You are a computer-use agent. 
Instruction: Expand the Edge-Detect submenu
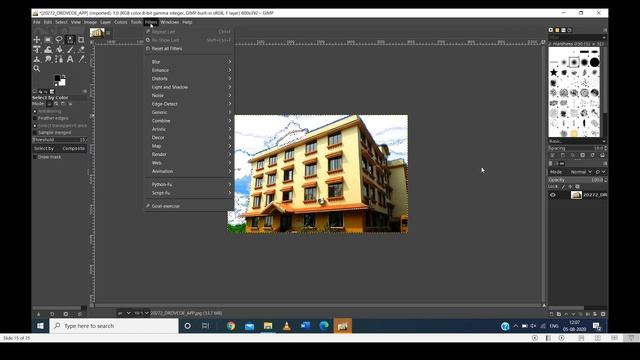(190, 104)
